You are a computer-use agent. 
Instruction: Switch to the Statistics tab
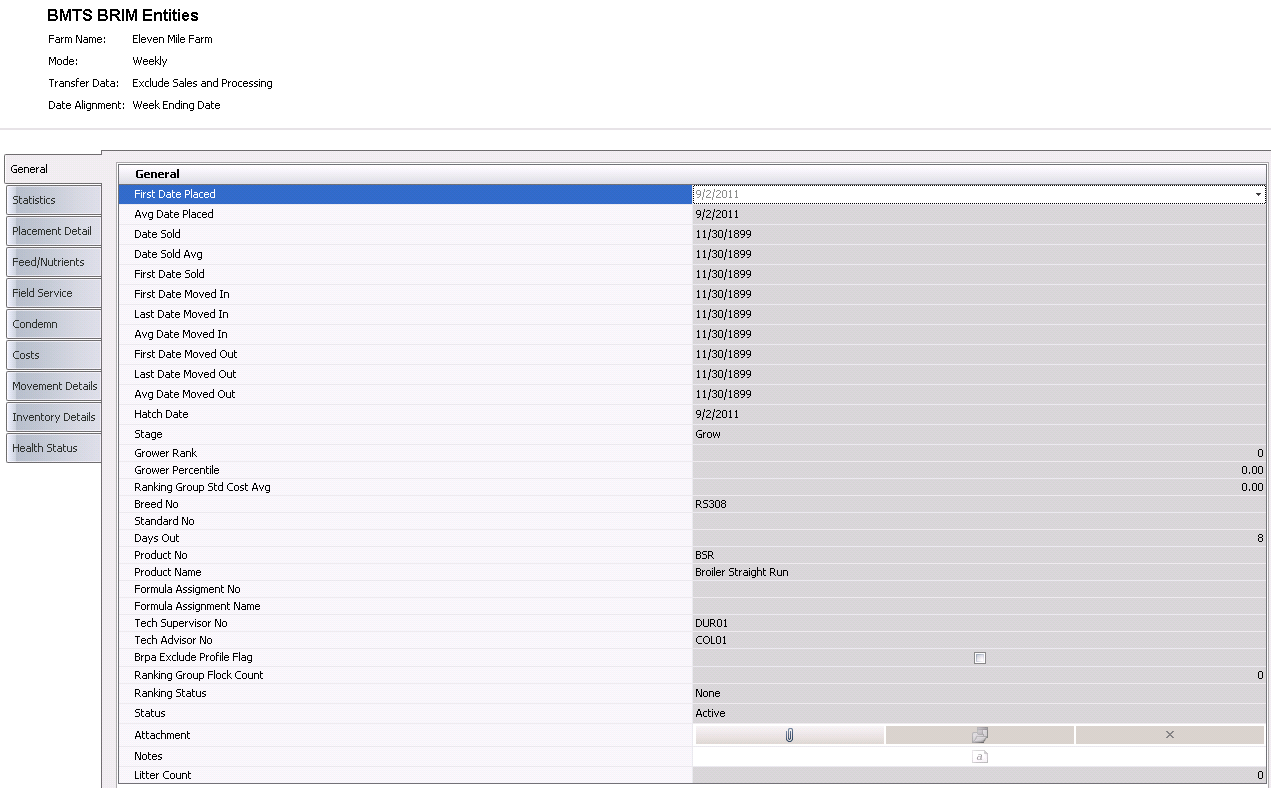point(53,200)
